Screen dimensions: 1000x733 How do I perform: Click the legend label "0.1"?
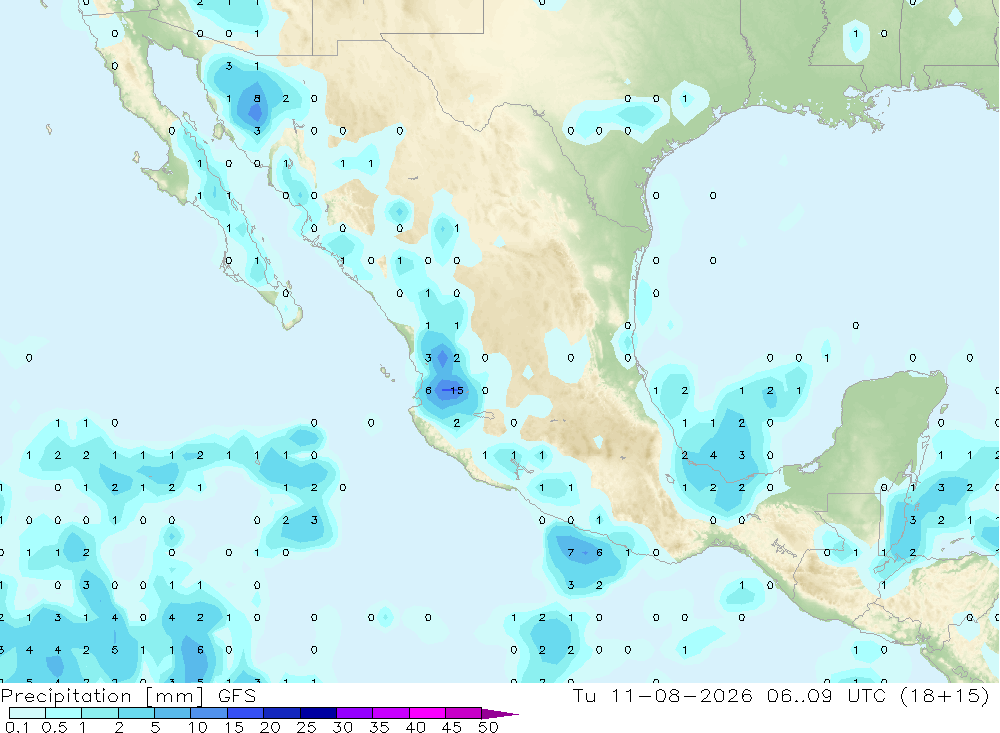(17, 727)
